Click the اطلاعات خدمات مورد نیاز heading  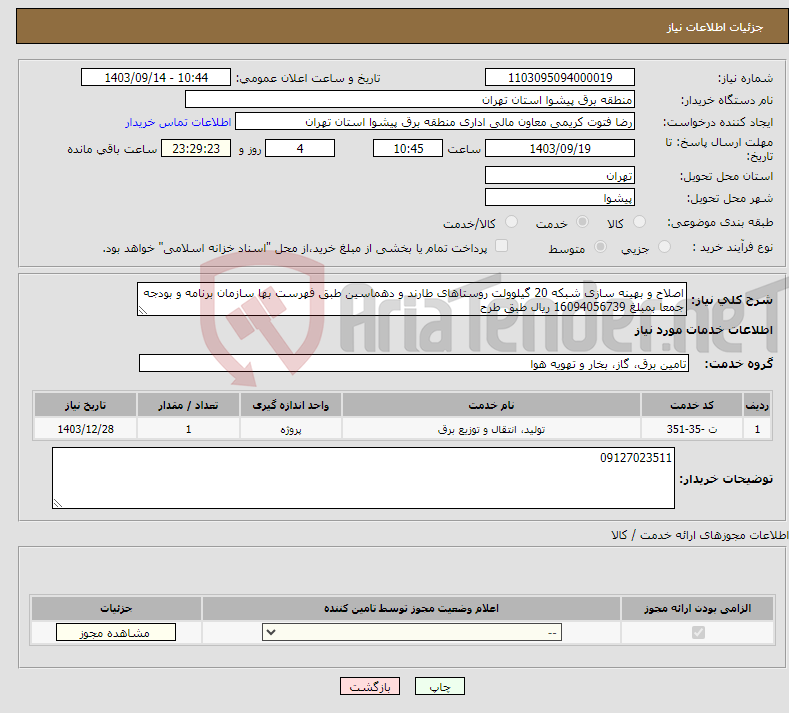703,330
